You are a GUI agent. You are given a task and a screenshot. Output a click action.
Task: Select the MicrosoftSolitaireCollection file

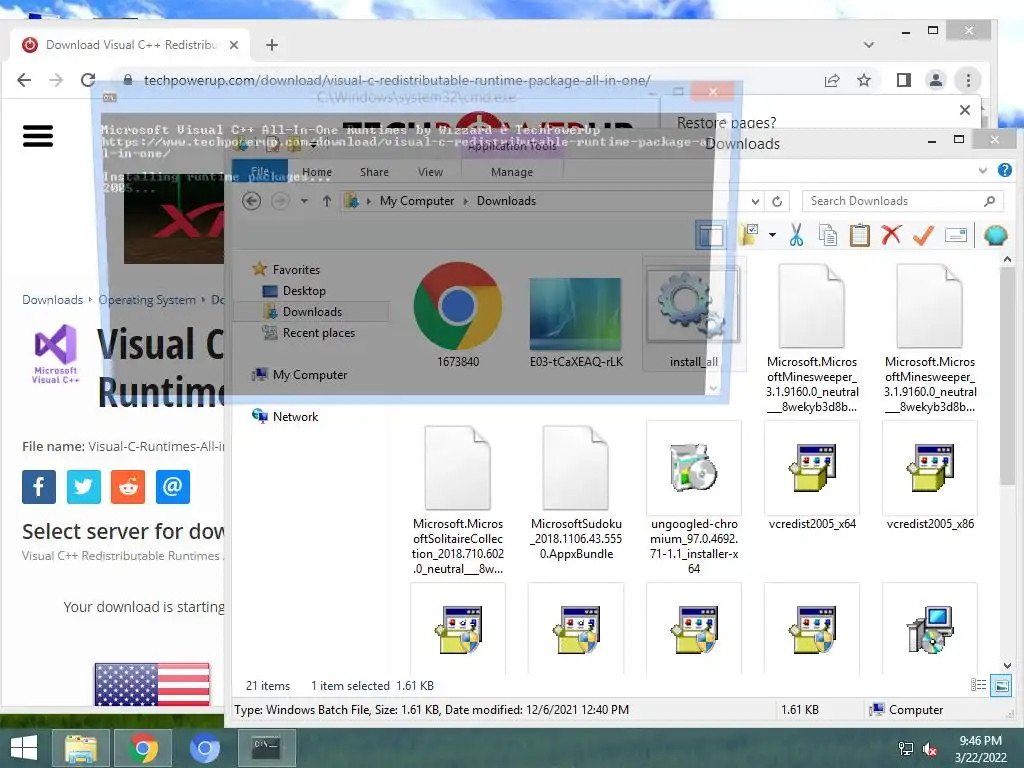click(458, 500)
